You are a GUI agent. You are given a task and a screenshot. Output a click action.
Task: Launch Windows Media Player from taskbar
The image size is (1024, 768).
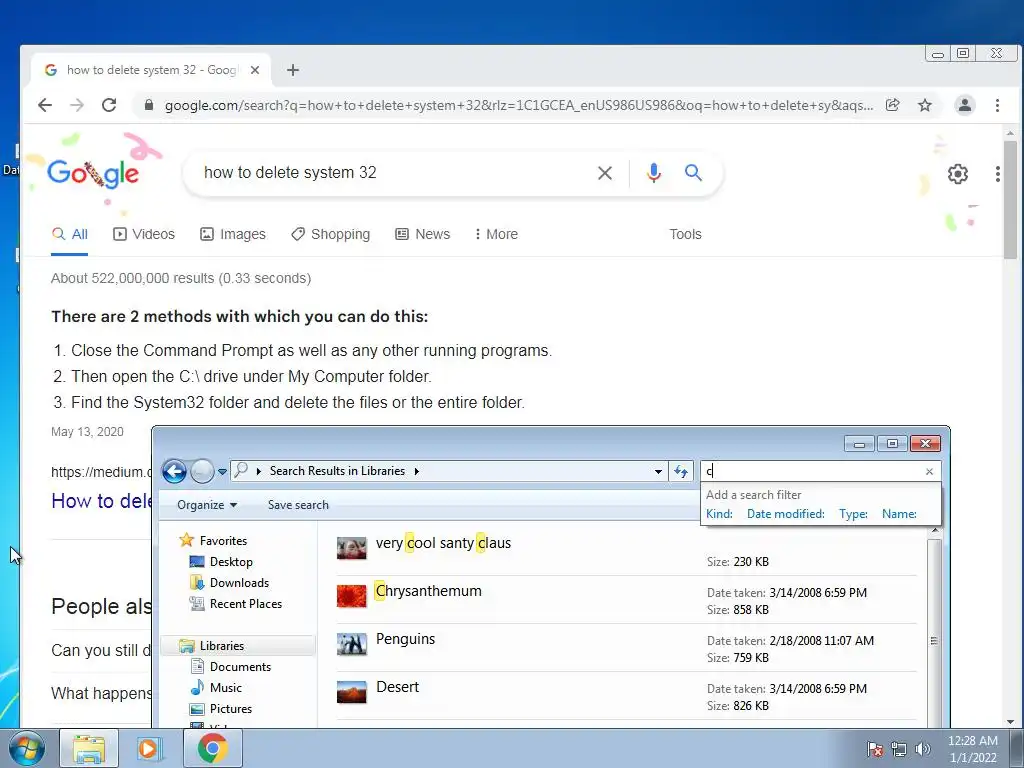[x=150, y=748]
